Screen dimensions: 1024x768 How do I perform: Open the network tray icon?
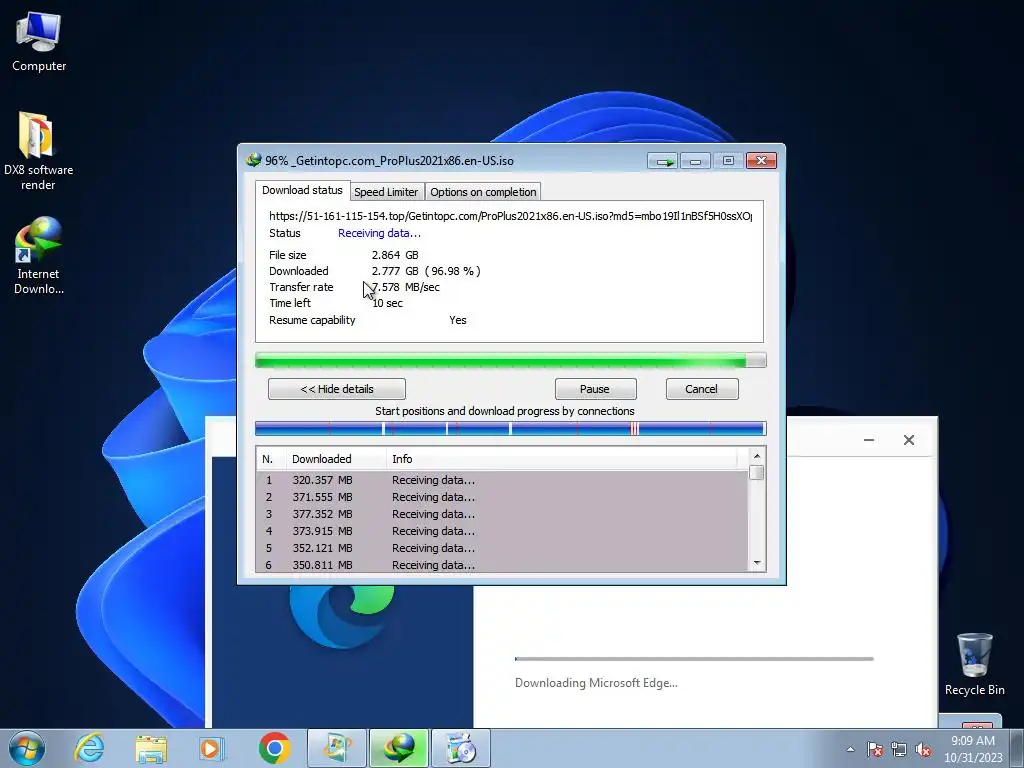point(899,749)
